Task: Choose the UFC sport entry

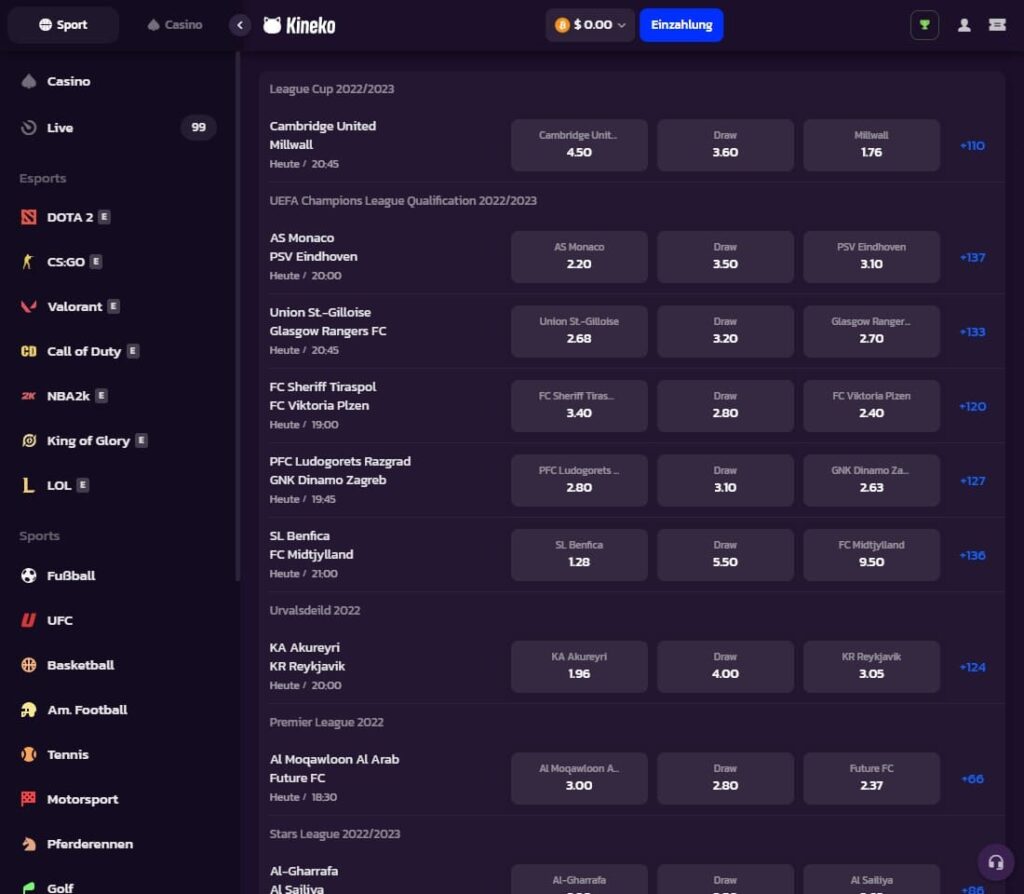Action: pos(59,620)
